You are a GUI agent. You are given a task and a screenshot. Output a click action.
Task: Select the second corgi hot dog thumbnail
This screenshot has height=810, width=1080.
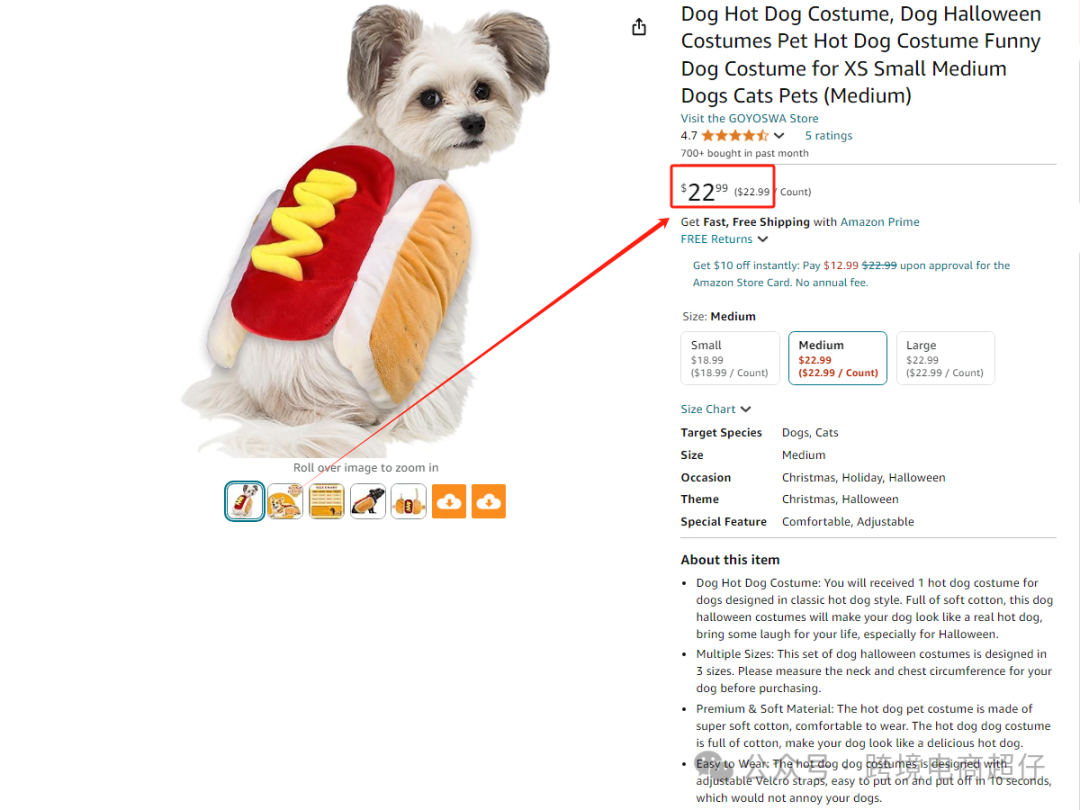(285, 501)
